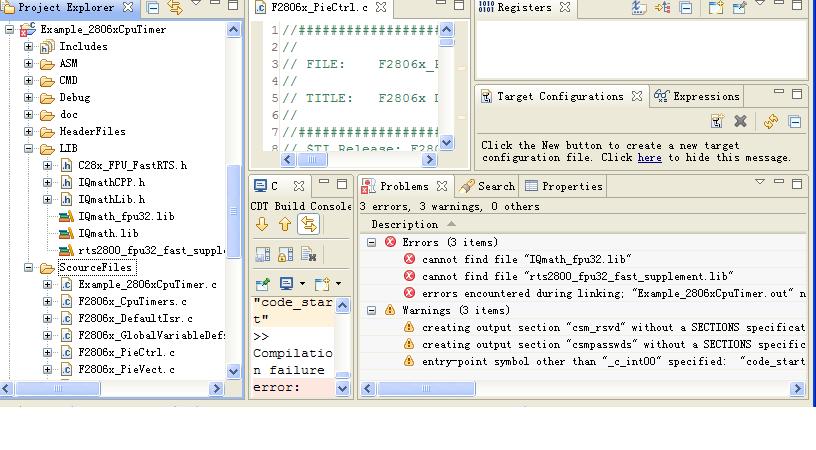
Task: Click Display Selected Console monitor icon
Action: point(286,284)
